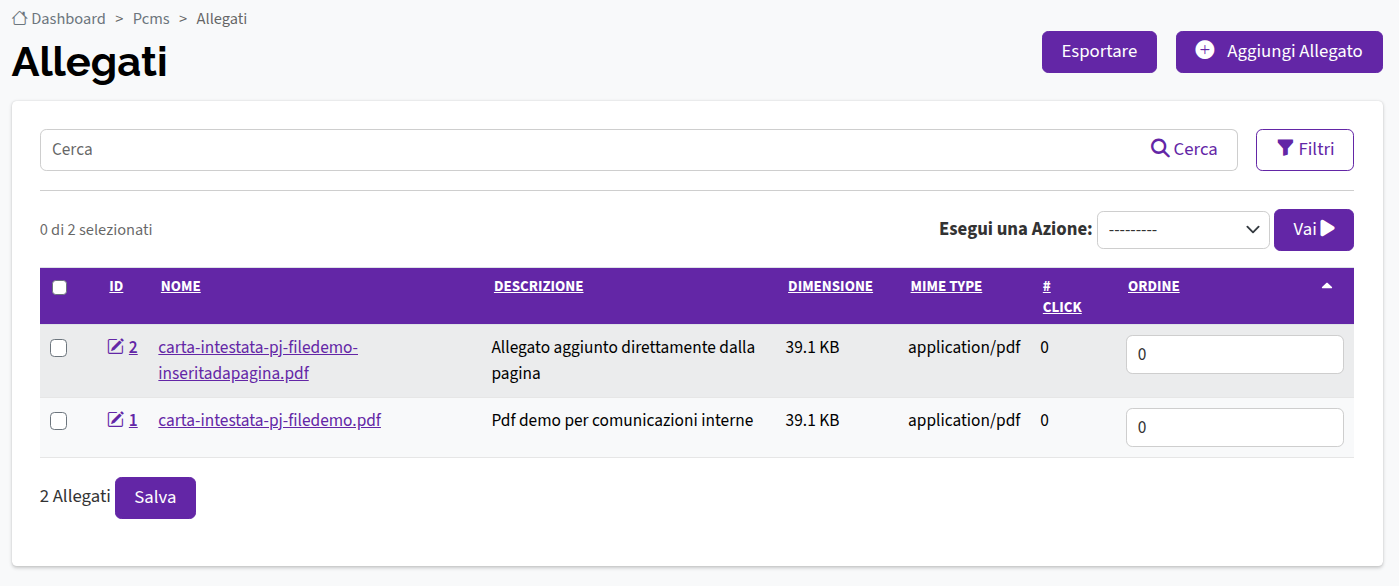The image size is (1399, 586).
Task: Sort table by Ordine column header
Action: click(x=1154, y=286)
